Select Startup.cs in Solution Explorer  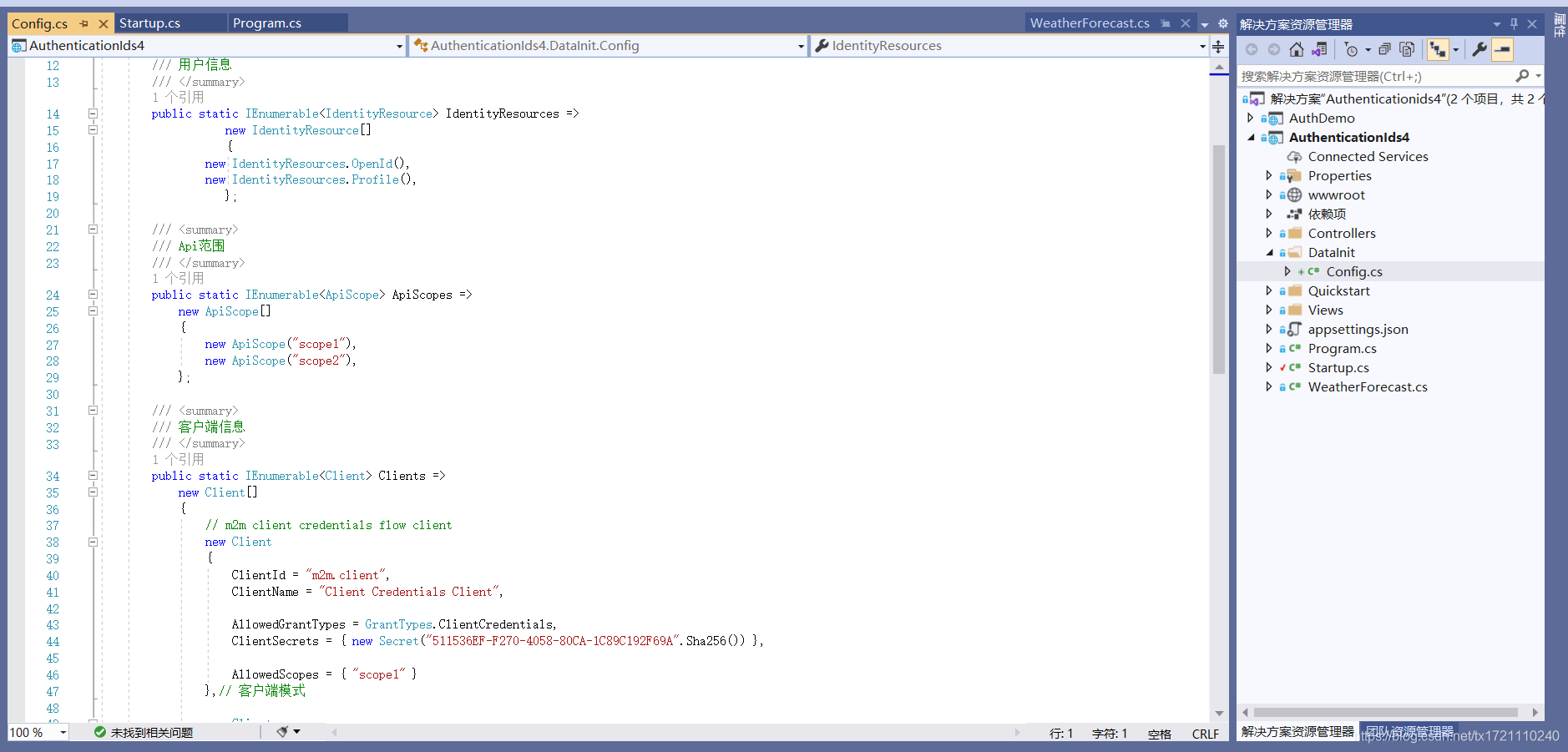(x=1338, y=368)
